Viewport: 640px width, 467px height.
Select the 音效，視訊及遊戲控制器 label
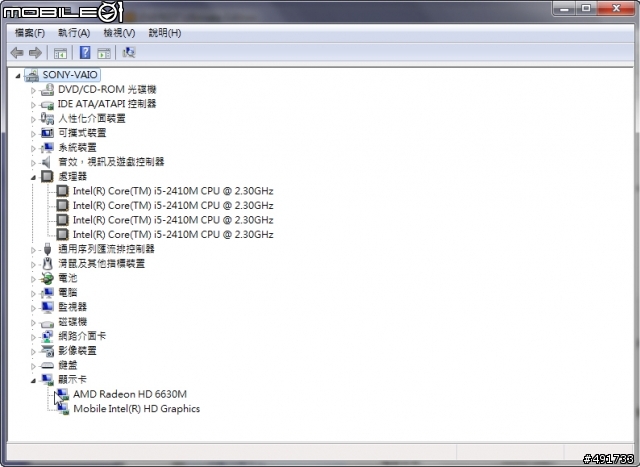point(111,162)
